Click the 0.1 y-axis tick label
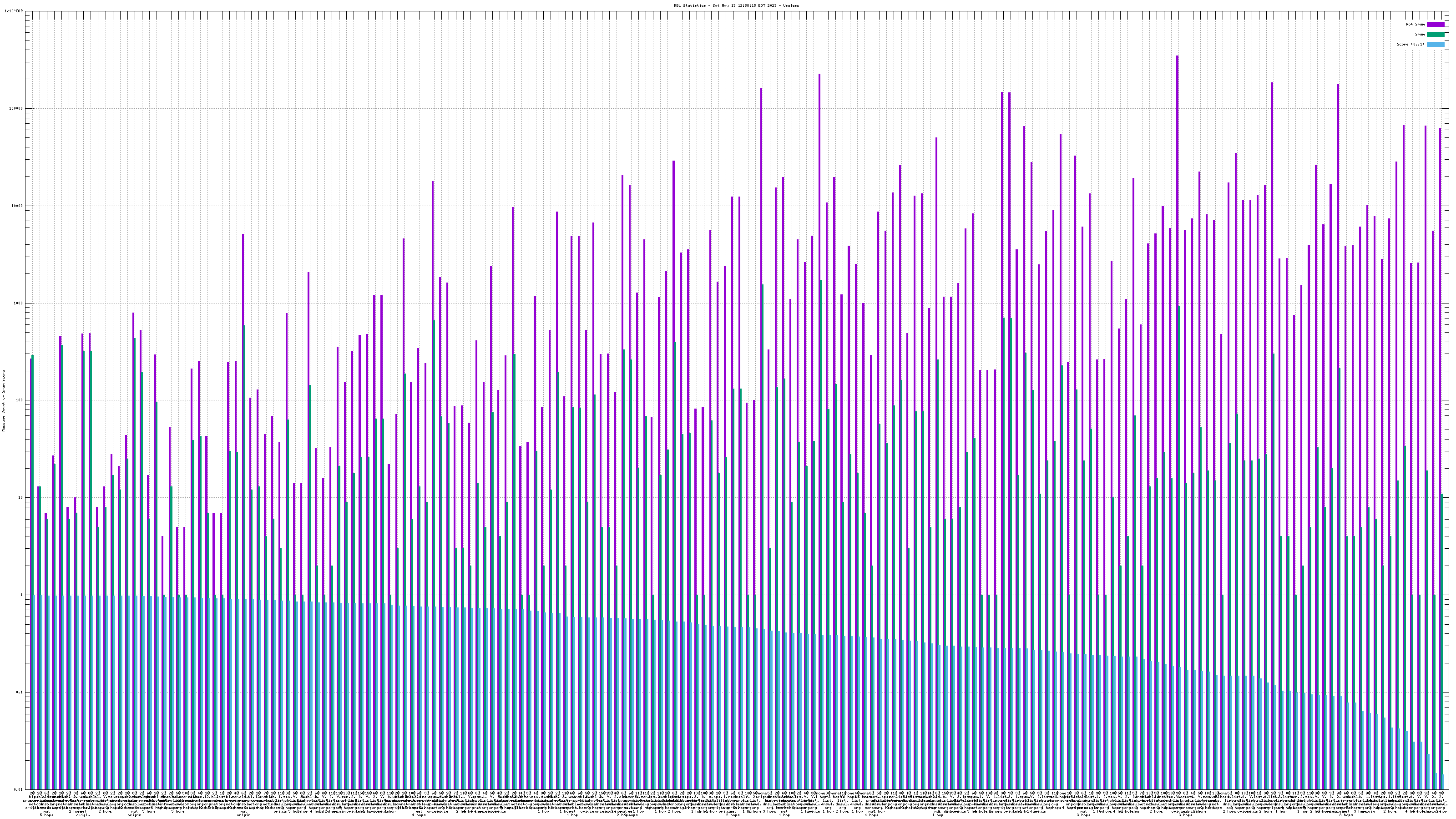The width and height of the screenshot is (1456, 819). [19, 693]
